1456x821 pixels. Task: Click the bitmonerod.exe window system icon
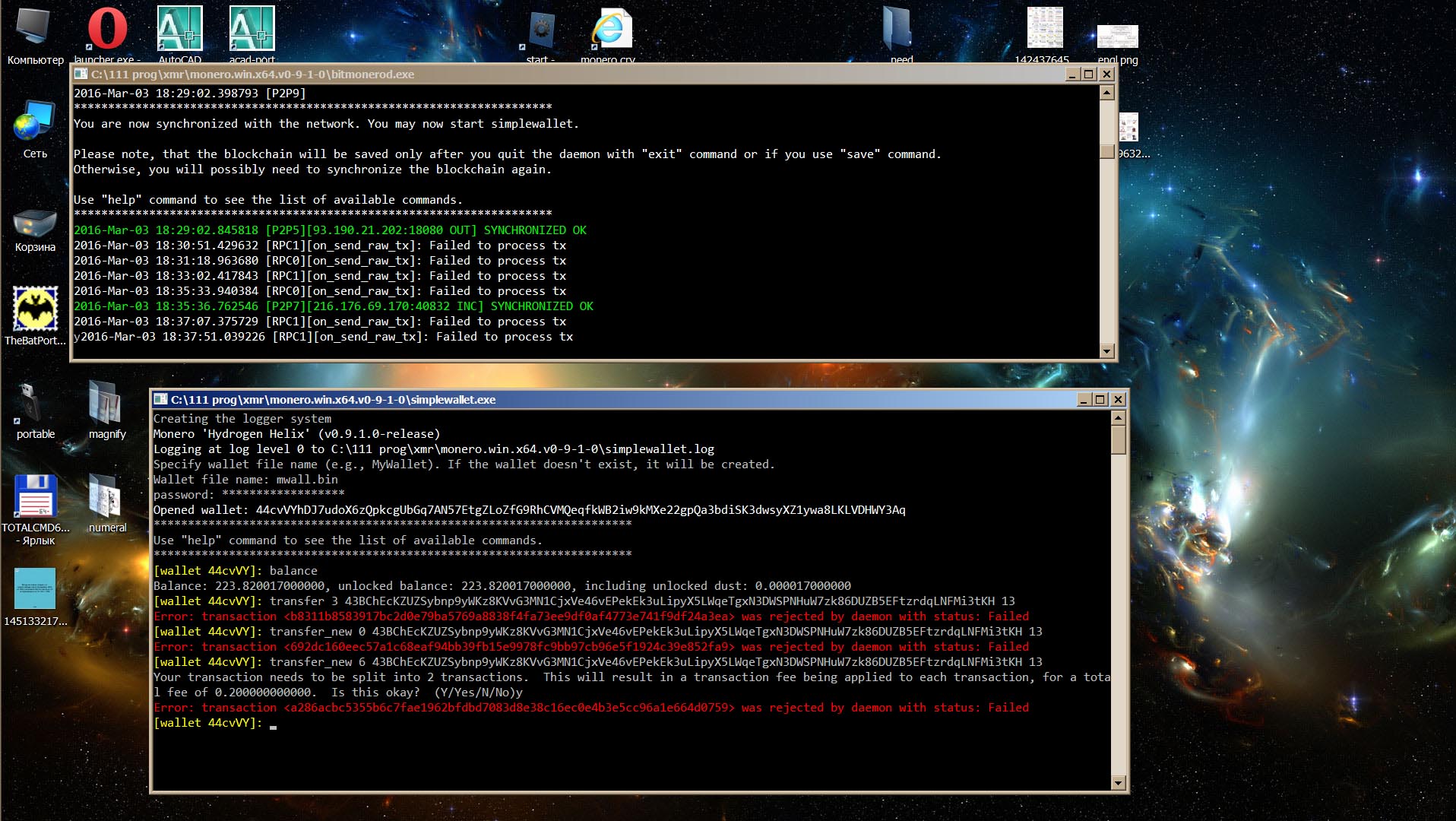(81, 74)
